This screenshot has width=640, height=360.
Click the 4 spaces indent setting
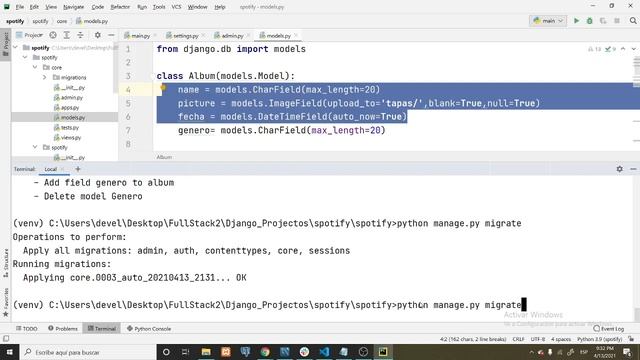click(x=561, y=339)
